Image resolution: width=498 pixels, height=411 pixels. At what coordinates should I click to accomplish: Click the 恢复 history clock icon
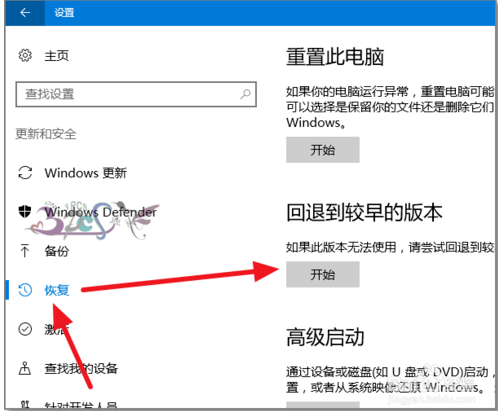25,290
